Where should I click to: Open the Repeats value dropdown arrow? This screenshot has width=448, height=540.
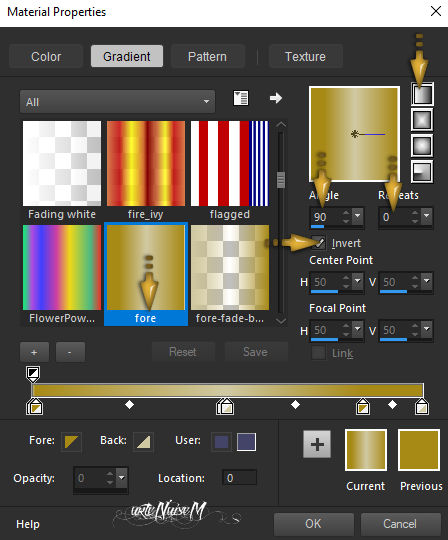(426, 216)
